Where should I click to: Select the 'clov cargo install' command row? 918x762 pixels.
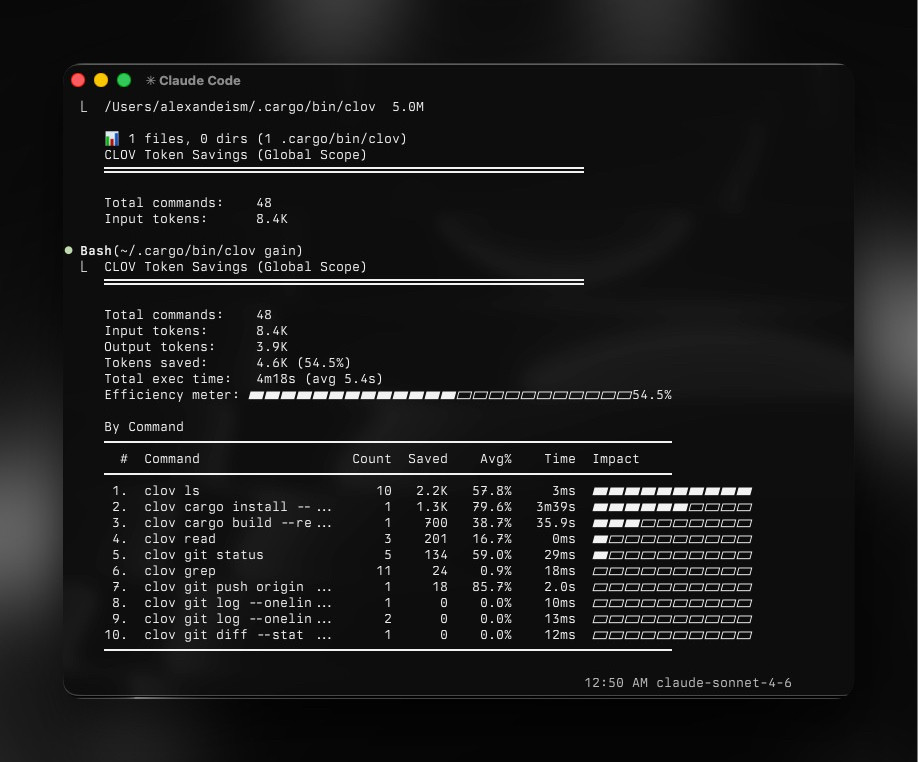(x=428, y=507)
